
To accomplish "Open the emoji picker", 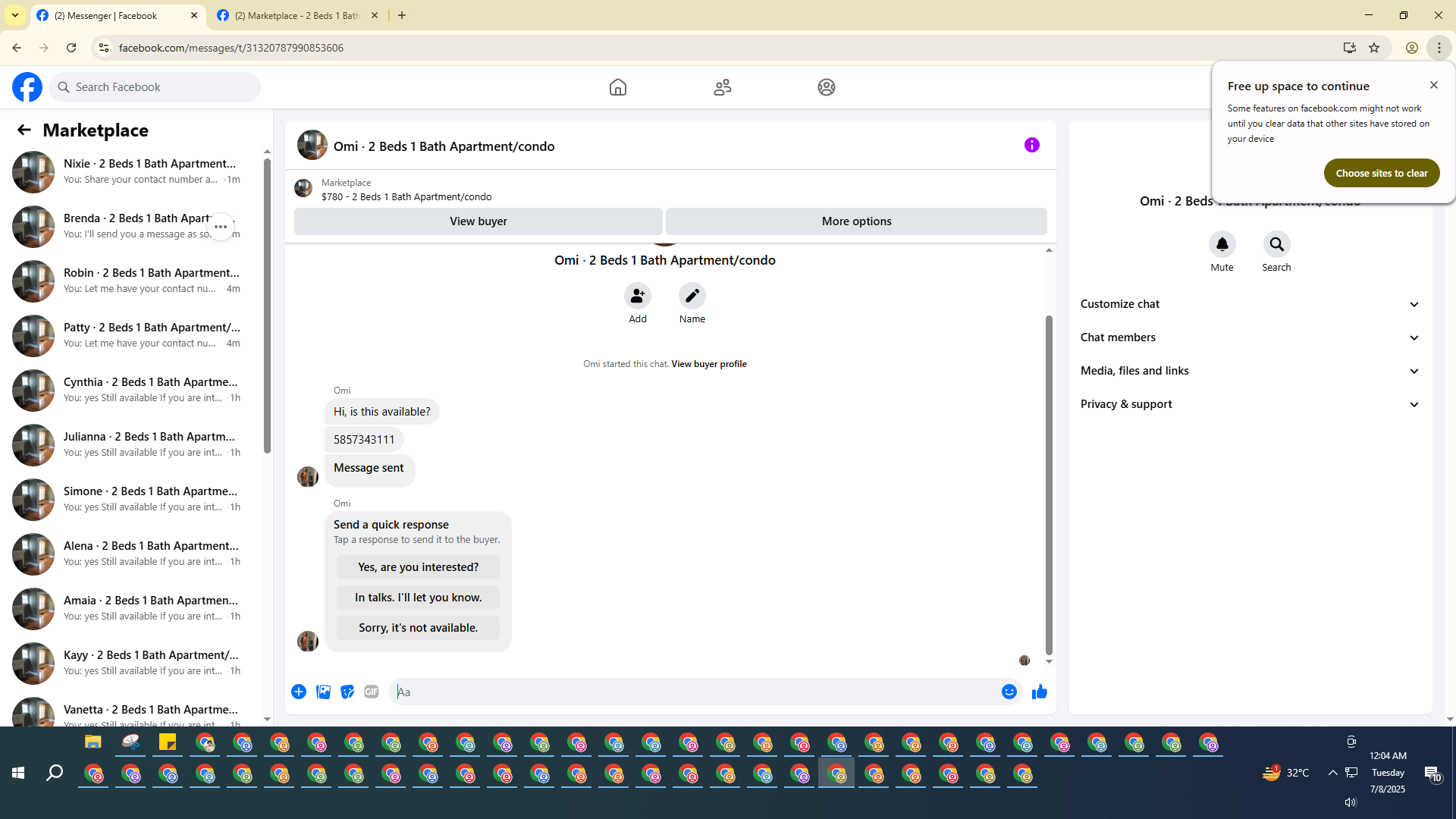I will [x=1009, y=692].
